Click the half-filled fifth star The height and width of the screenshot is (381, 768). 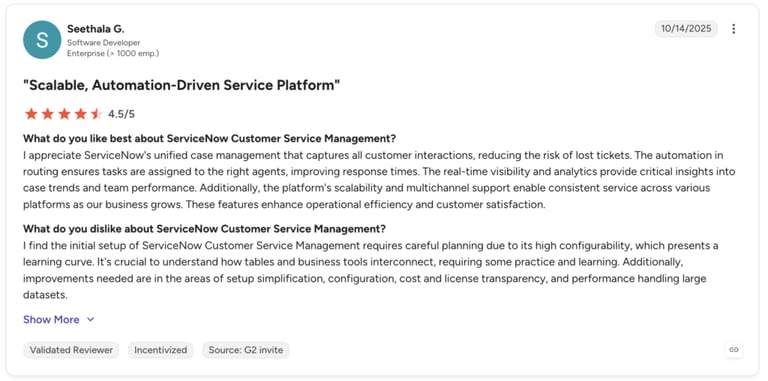pyautogui.click(x=96, y=114)
